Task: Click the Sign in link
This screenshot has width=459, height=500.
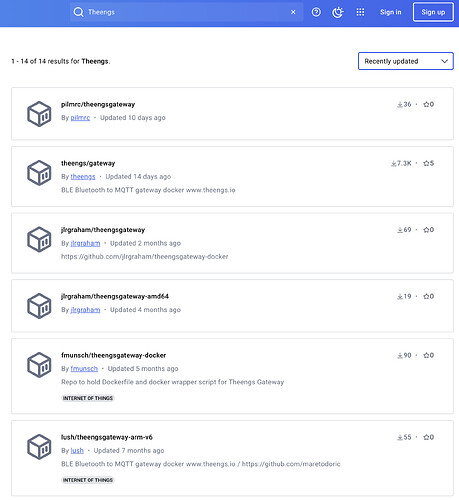Action: click(391, 12)
